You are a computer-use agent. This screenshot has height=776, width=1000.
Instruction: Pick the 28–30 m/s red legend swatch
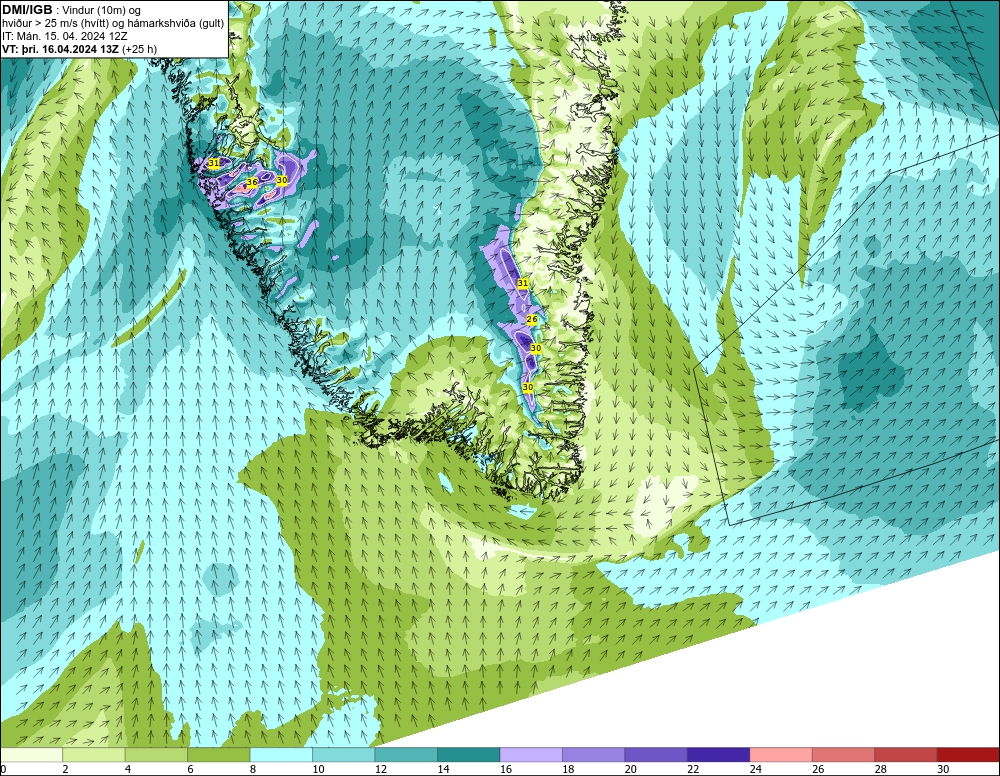point(906,755)
